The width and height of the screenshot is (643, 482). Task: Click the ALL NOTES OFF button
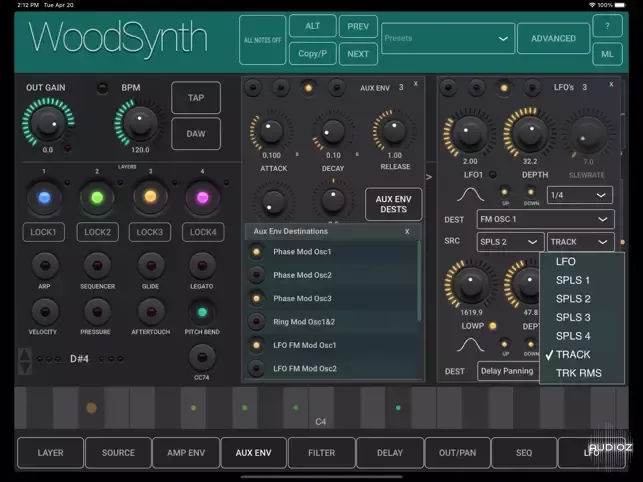tap(262, 40)
